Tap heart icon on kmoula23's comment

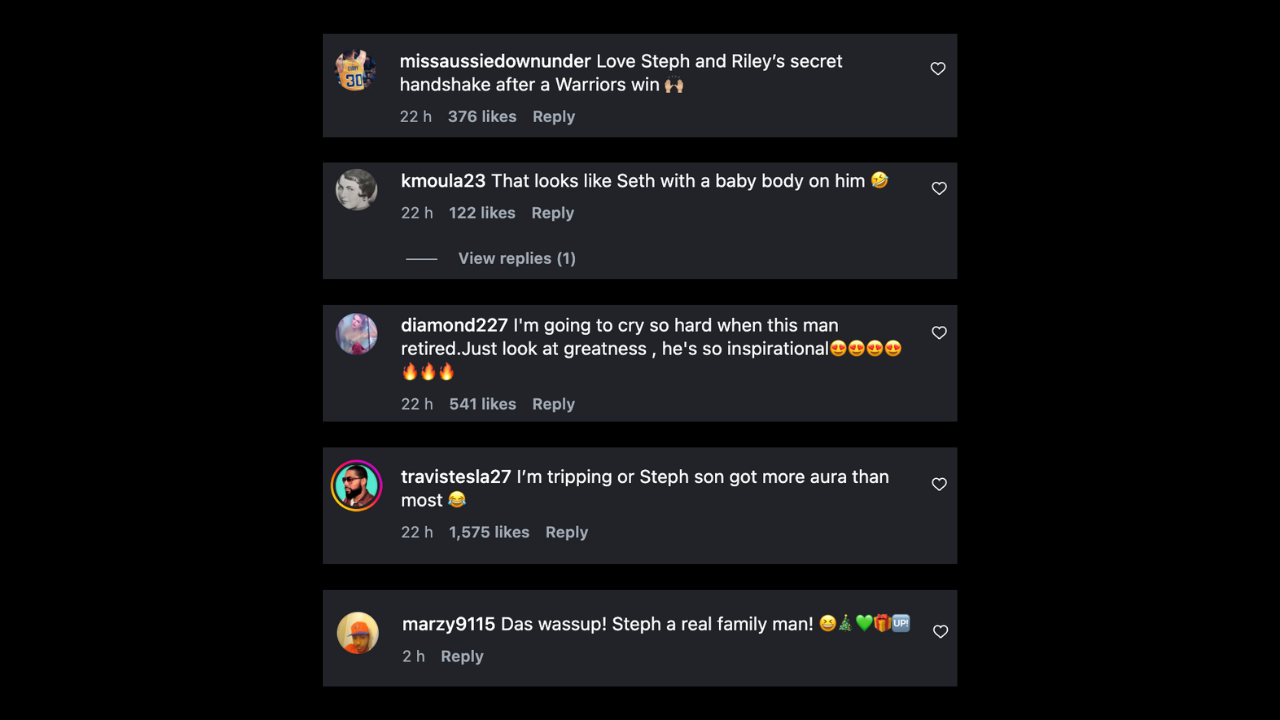point(939,189)
